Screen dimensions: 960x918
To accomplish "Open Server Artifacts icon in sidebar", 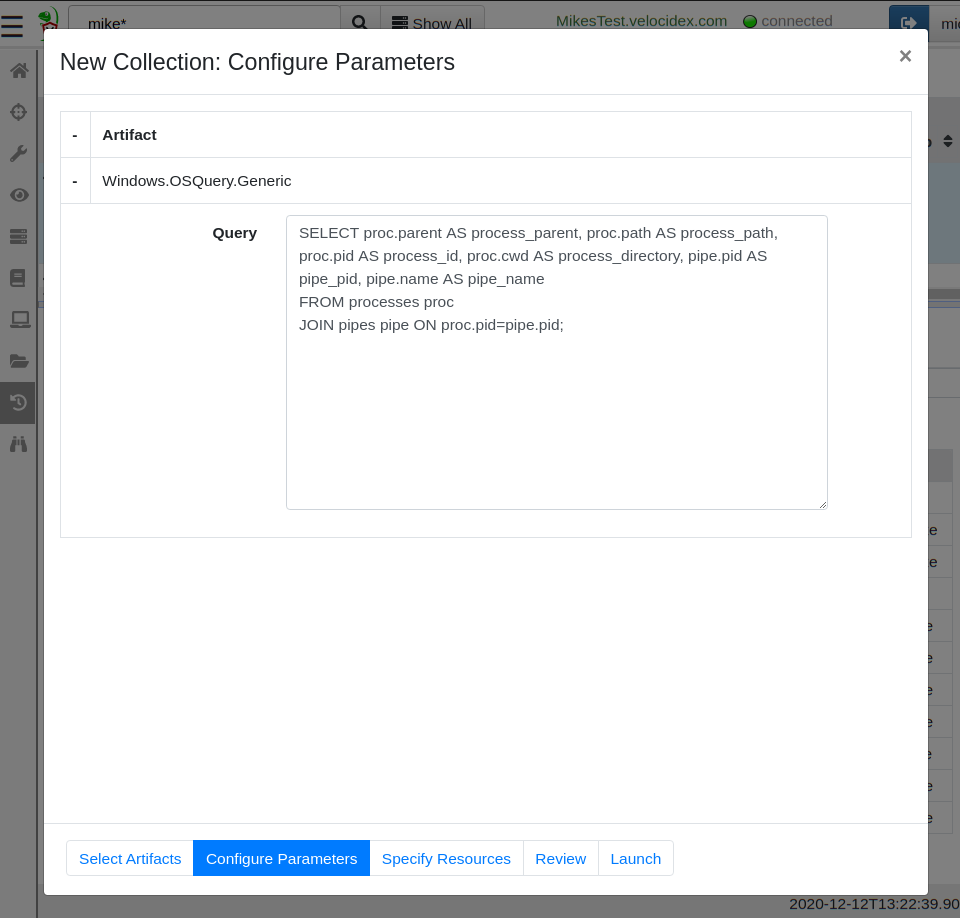I will (18, 236).
